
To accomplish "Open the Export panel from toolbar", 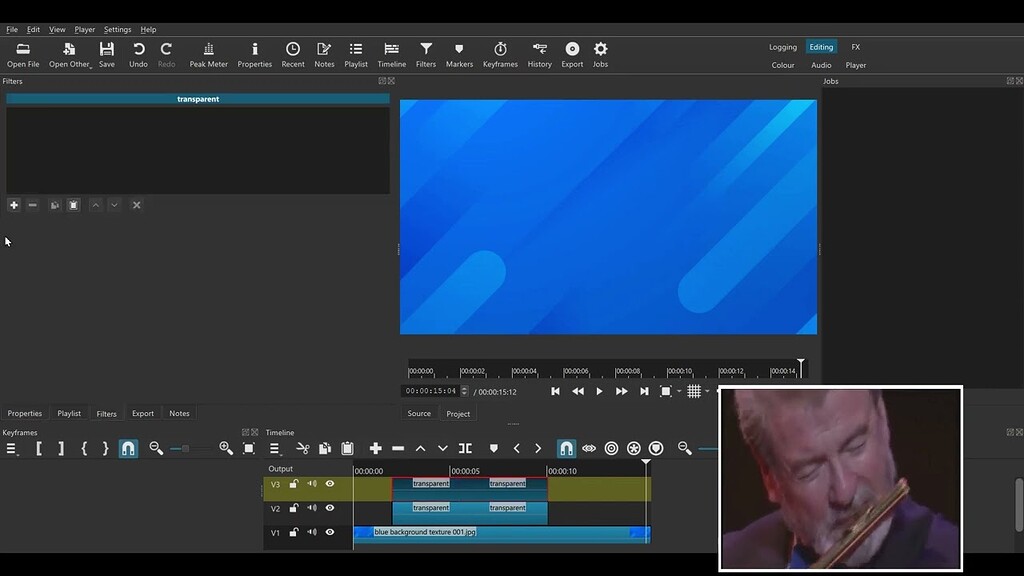I will pos(572,54).
